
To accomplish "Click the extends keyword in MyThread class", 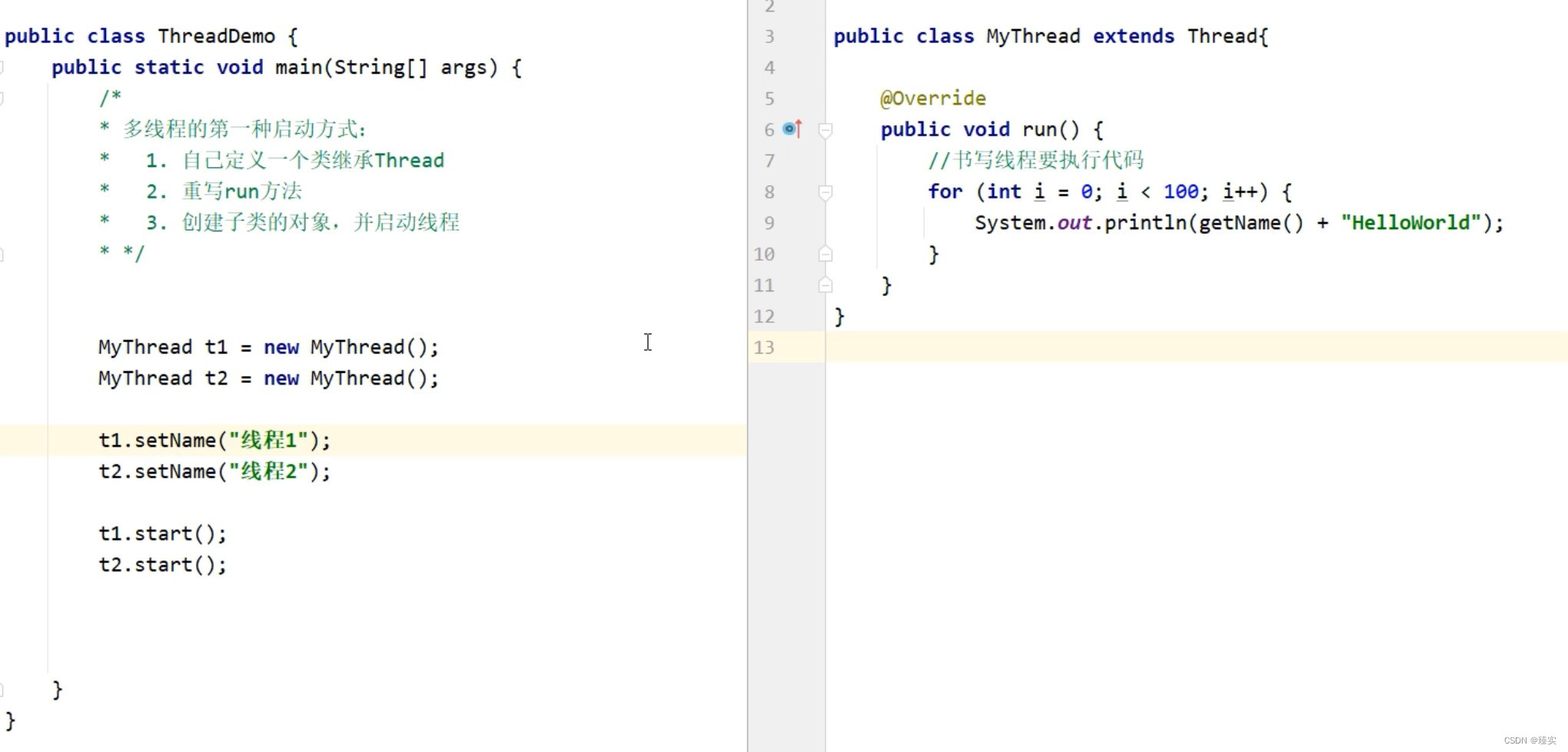I will (x=1134, y=36).
